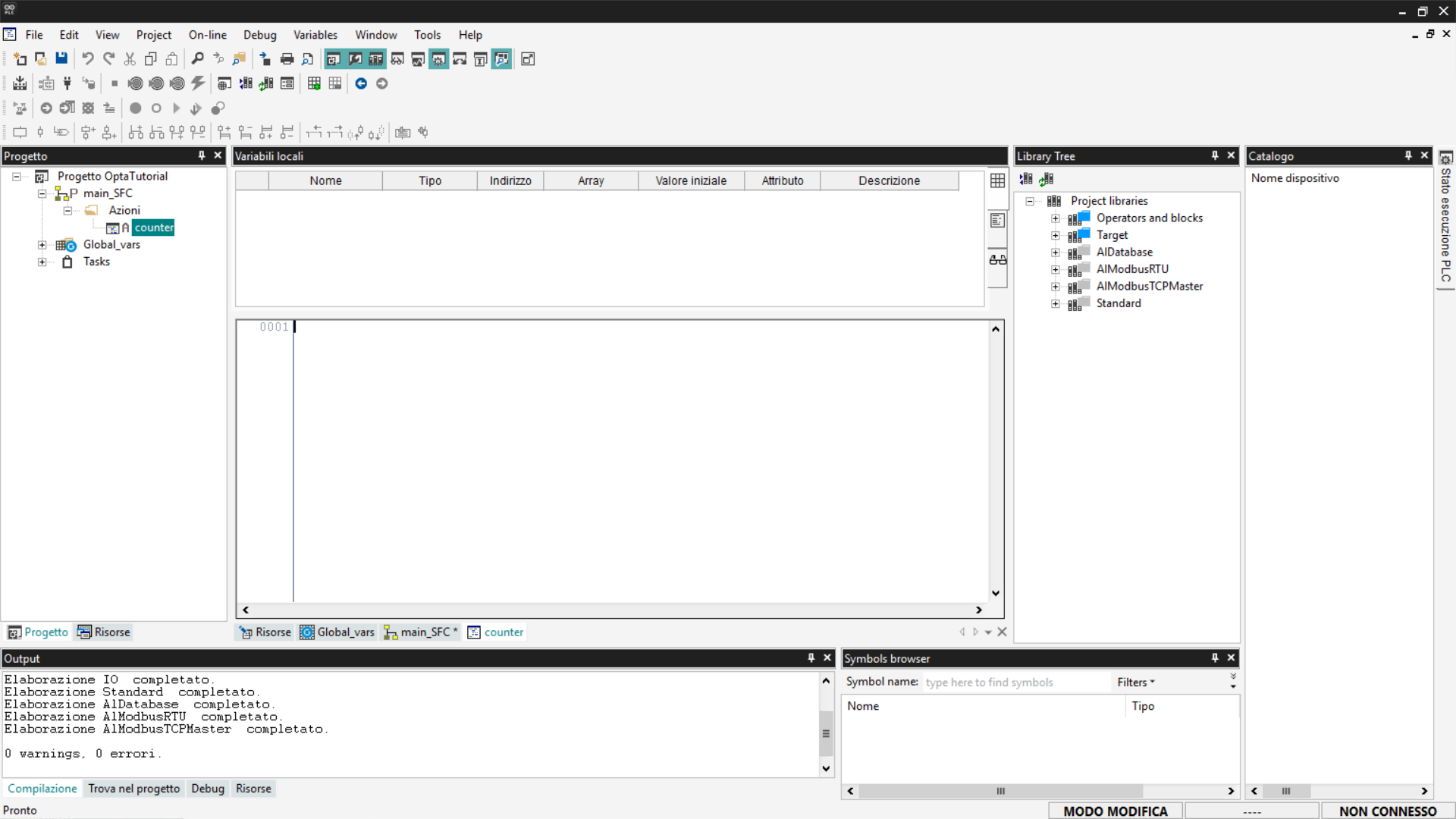Image resolution: width=1456 pixels, height=819 pixels.
Task: Click the glasses watch icon beside variables table
Action: tap(997, 259)
